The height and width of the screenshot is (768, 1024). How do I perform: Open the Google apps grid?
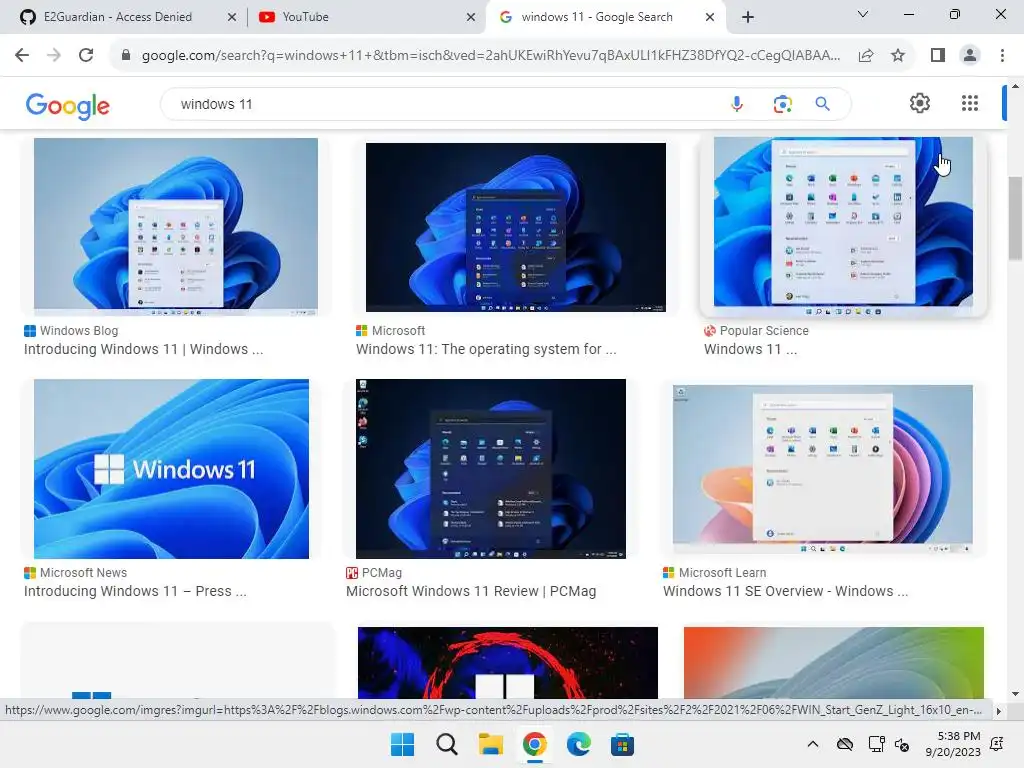pyautogui.click(x=970, y=103)
